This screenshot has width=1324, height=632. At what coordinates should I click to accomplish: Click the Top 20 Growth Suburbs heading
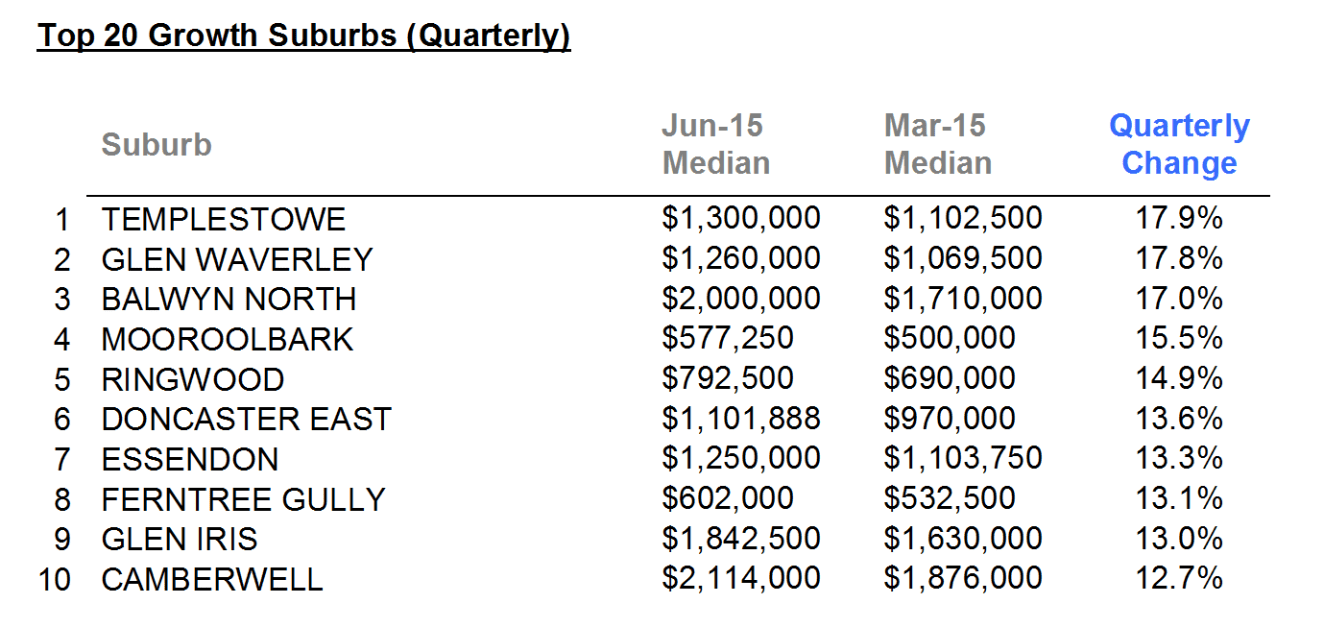[304, 36]
